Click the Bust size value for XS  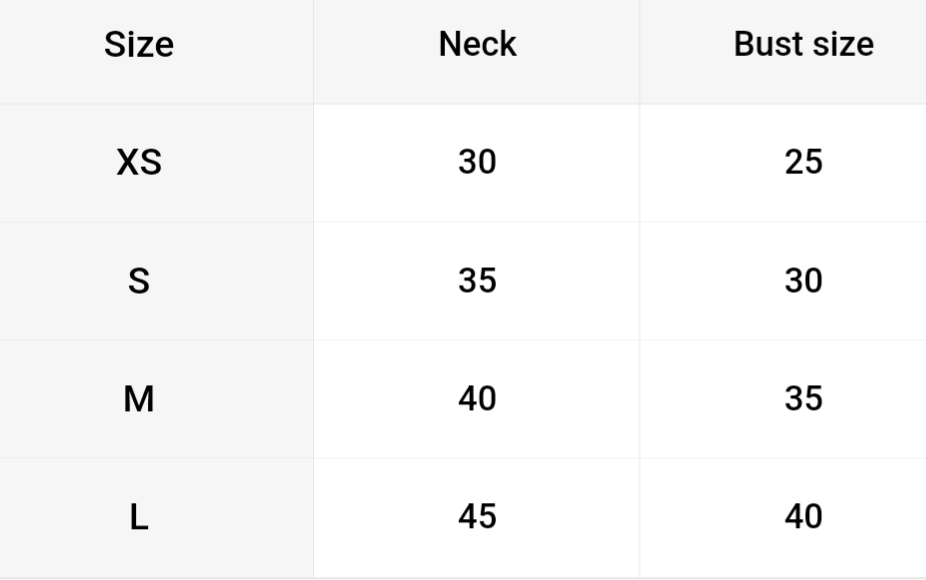803,162
